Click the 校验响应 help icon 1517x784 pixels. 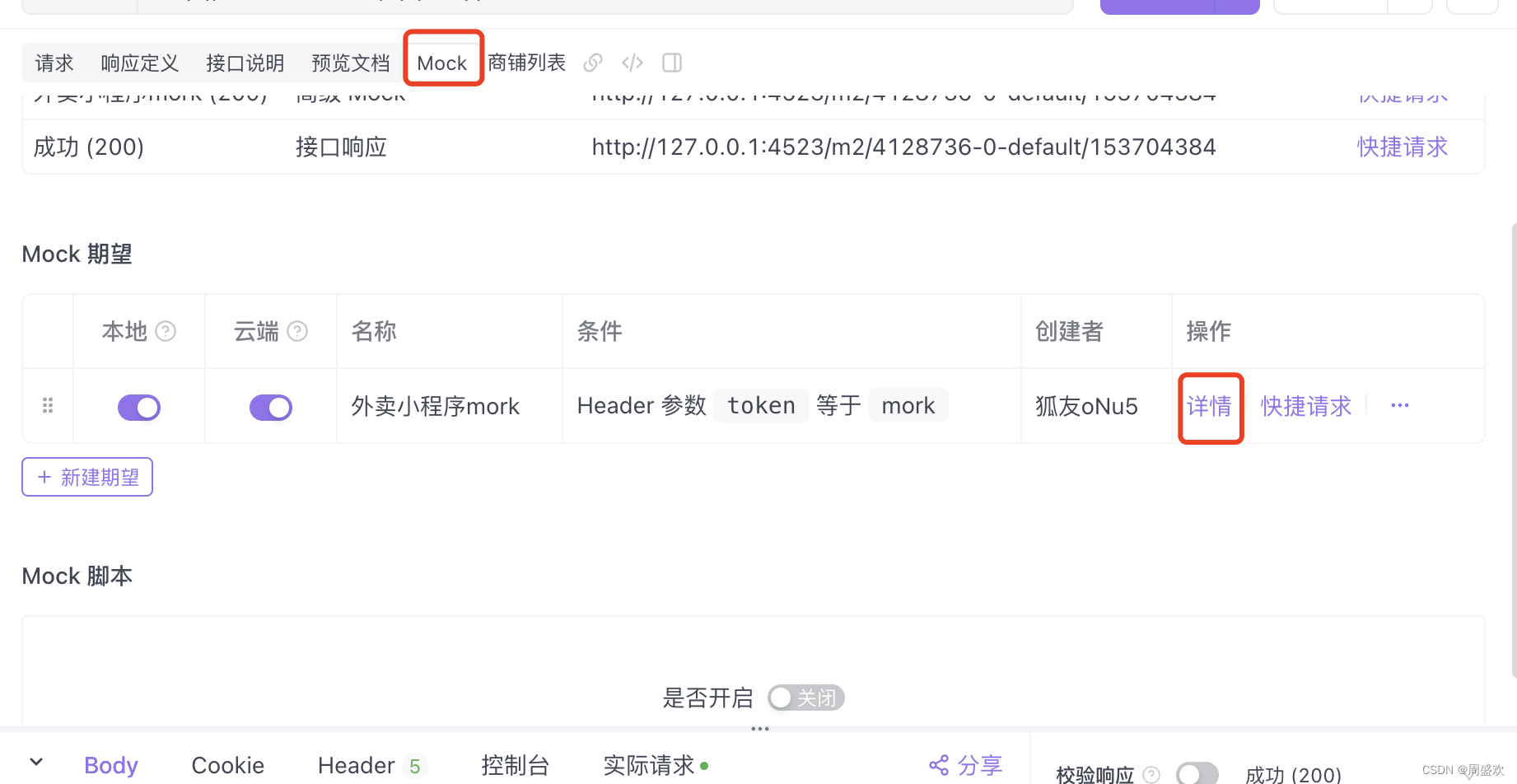pyautogui.click(x=1151, y=774)
